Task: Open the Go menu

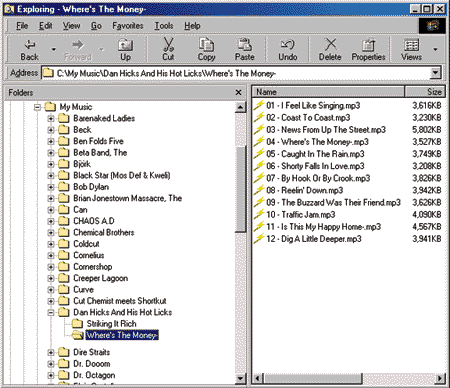Action: pos(96,26)
